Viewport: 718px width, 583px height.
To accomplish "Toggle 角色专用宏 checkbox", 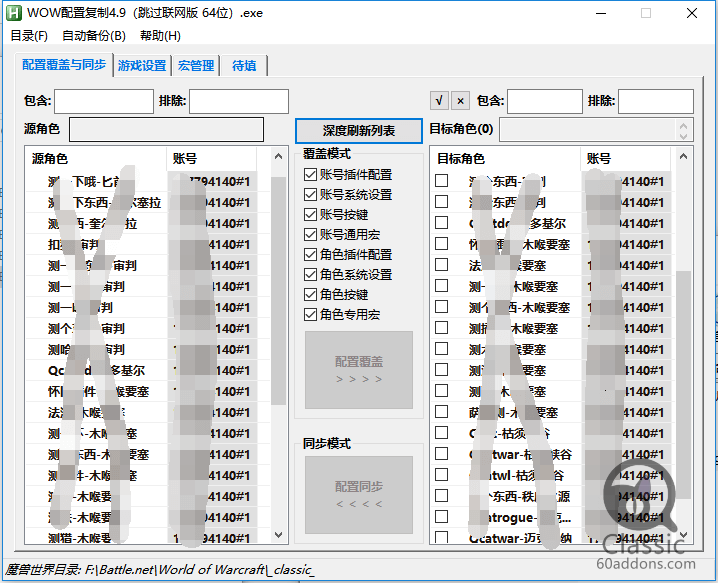I will coord(342,315).
